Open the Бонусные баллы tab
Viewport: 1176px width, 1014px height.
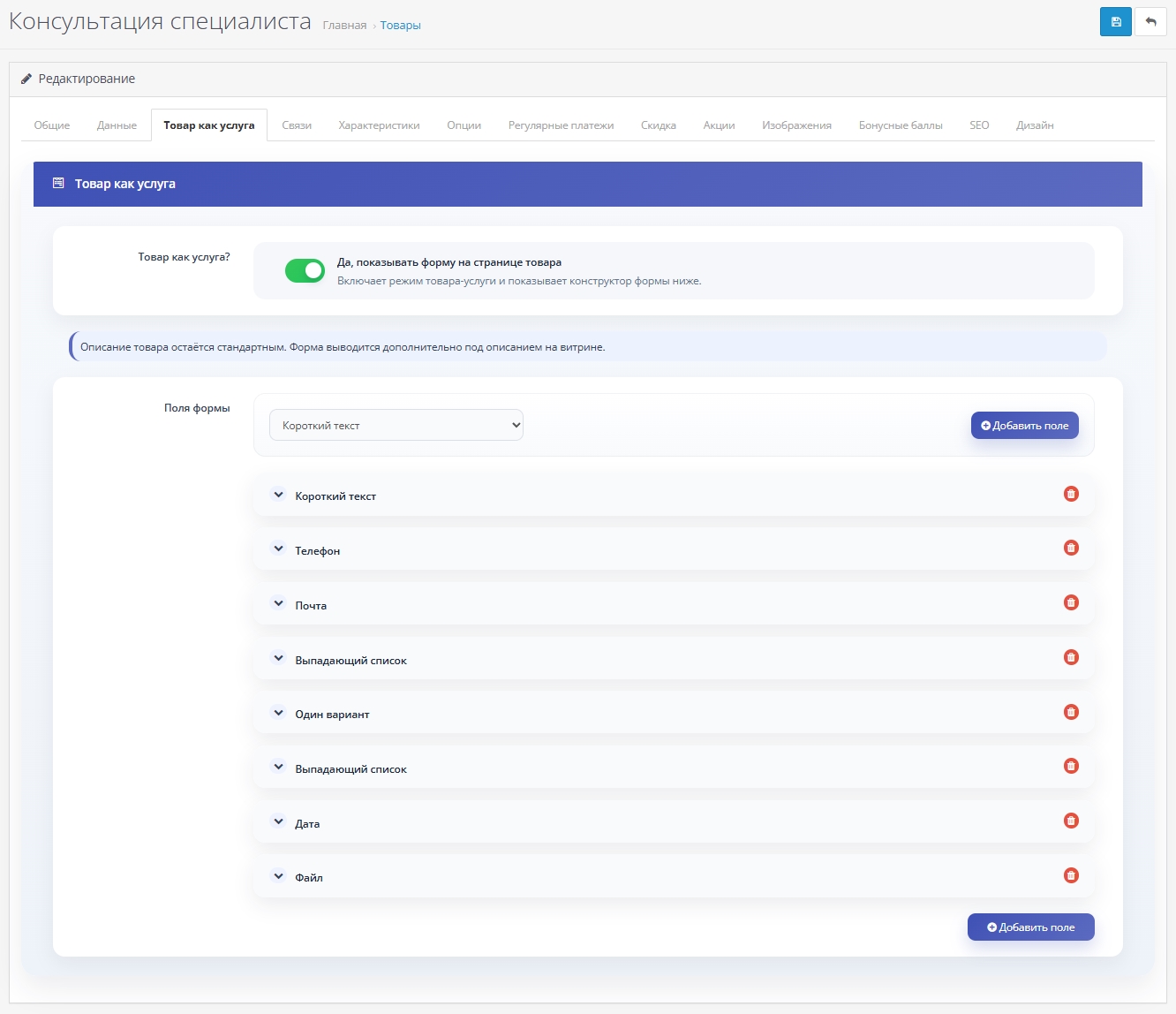point(901,125)
